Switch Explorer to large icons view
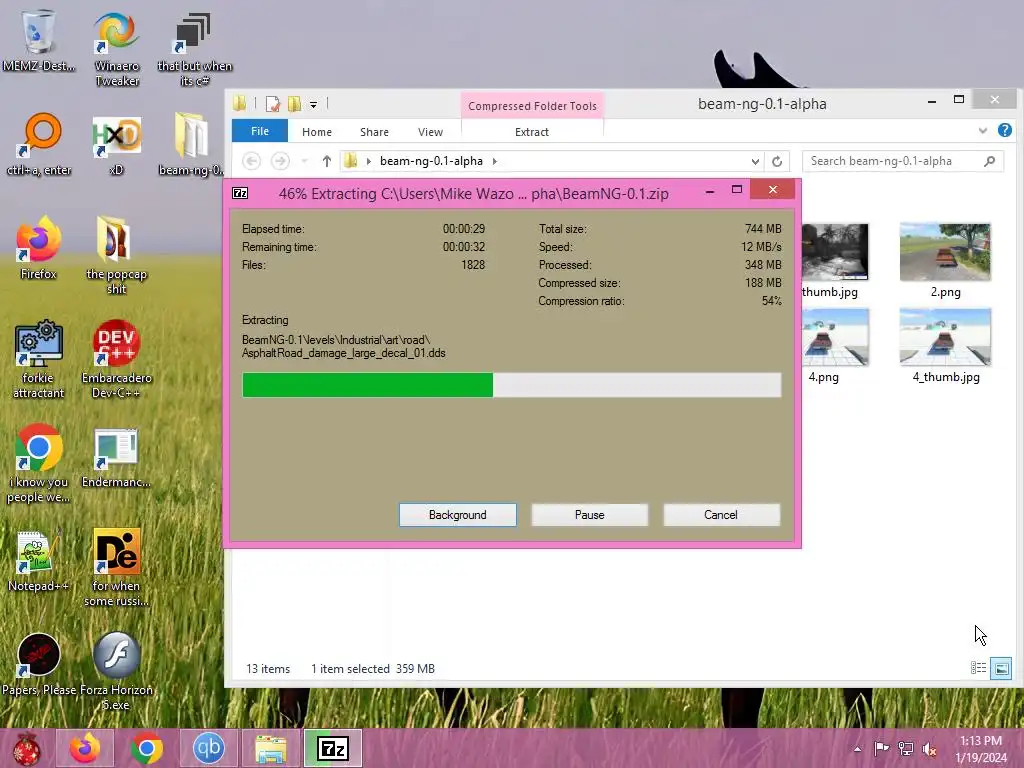Screen dimensions: 1024x768 (x=1001, y=668)
